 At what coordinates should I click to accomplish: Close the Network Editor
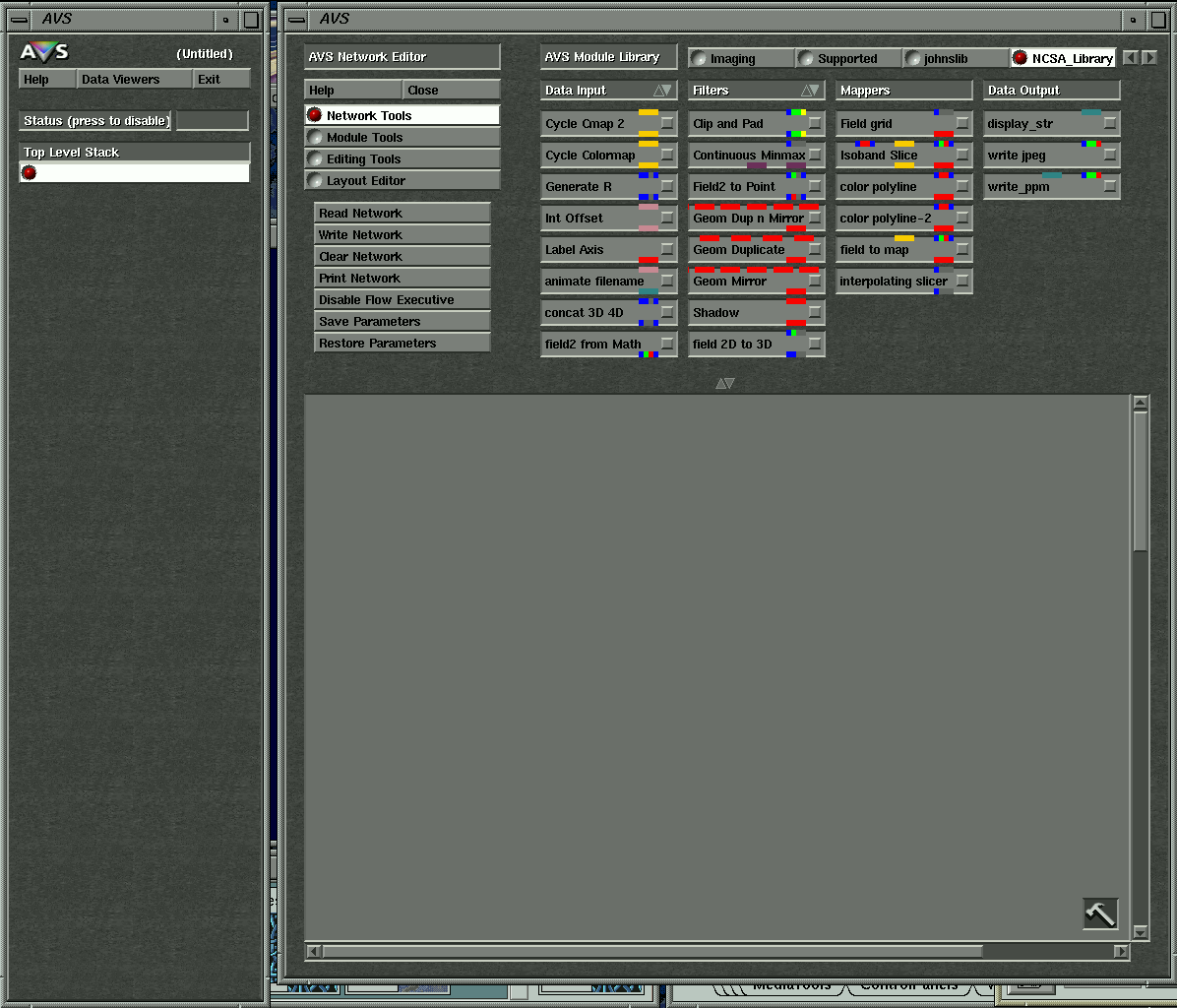451,90
